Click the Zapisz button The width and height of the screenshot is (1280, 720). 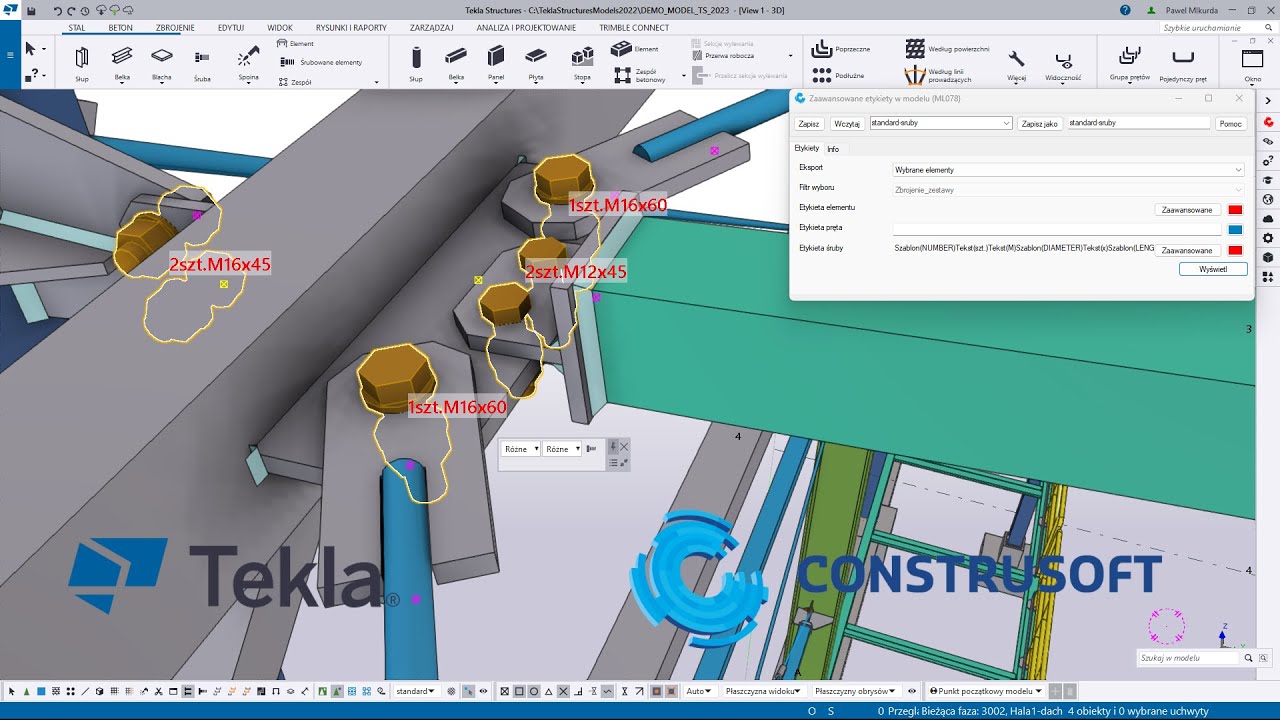809,124
